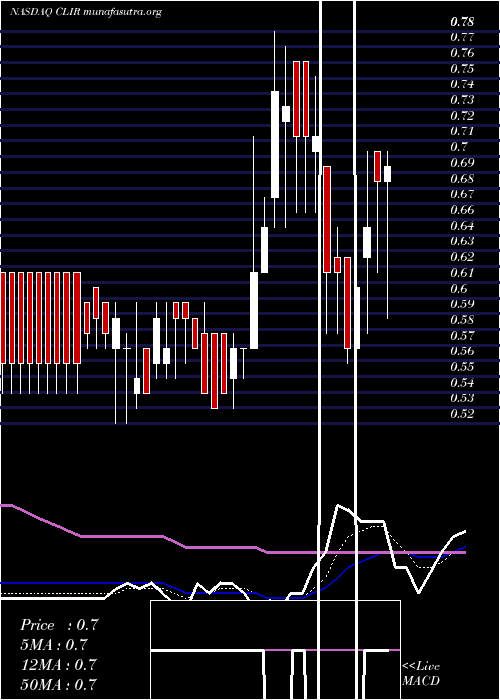Pick the 0.62 axis label

pyautogui.click(x=462, y=256)
